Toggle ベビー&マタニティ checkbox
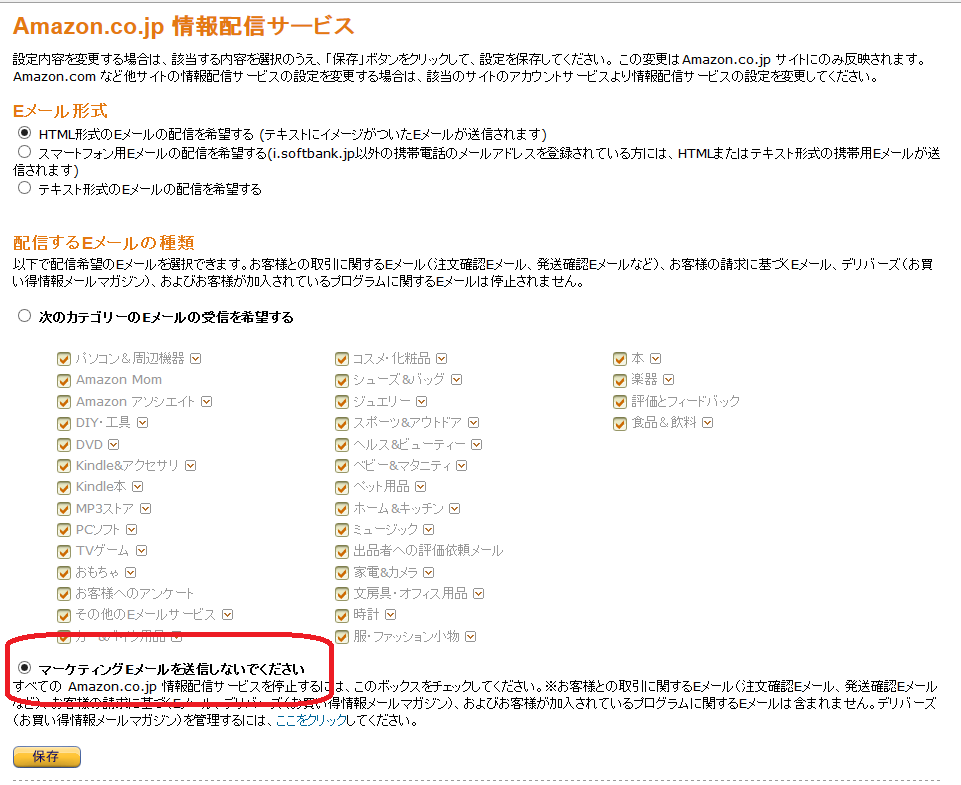 pos(342,466)
